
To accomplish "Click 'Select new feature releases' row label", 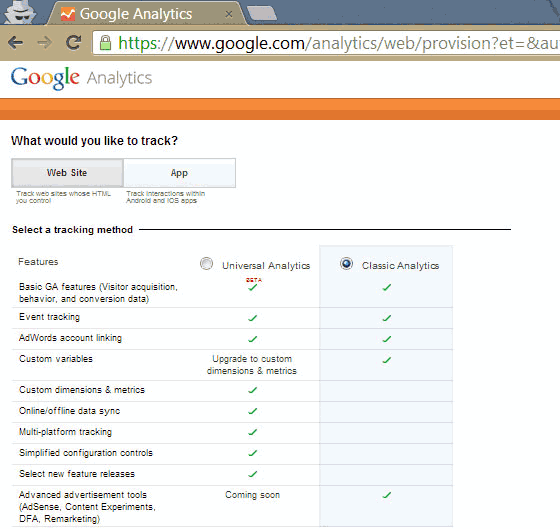I will click(77, 474).
